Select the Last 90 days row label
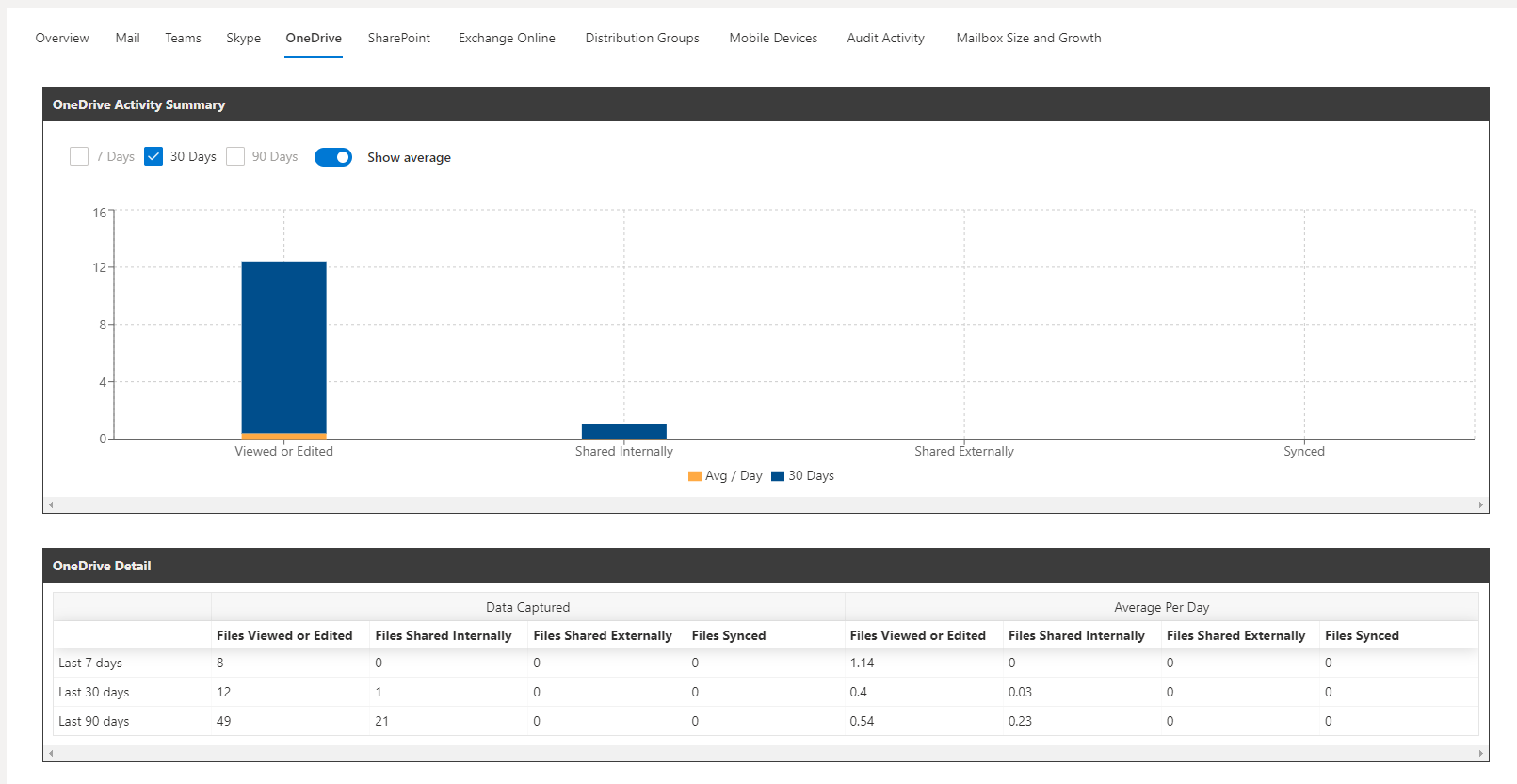The image size is (1517, 784). coord(94,721)
